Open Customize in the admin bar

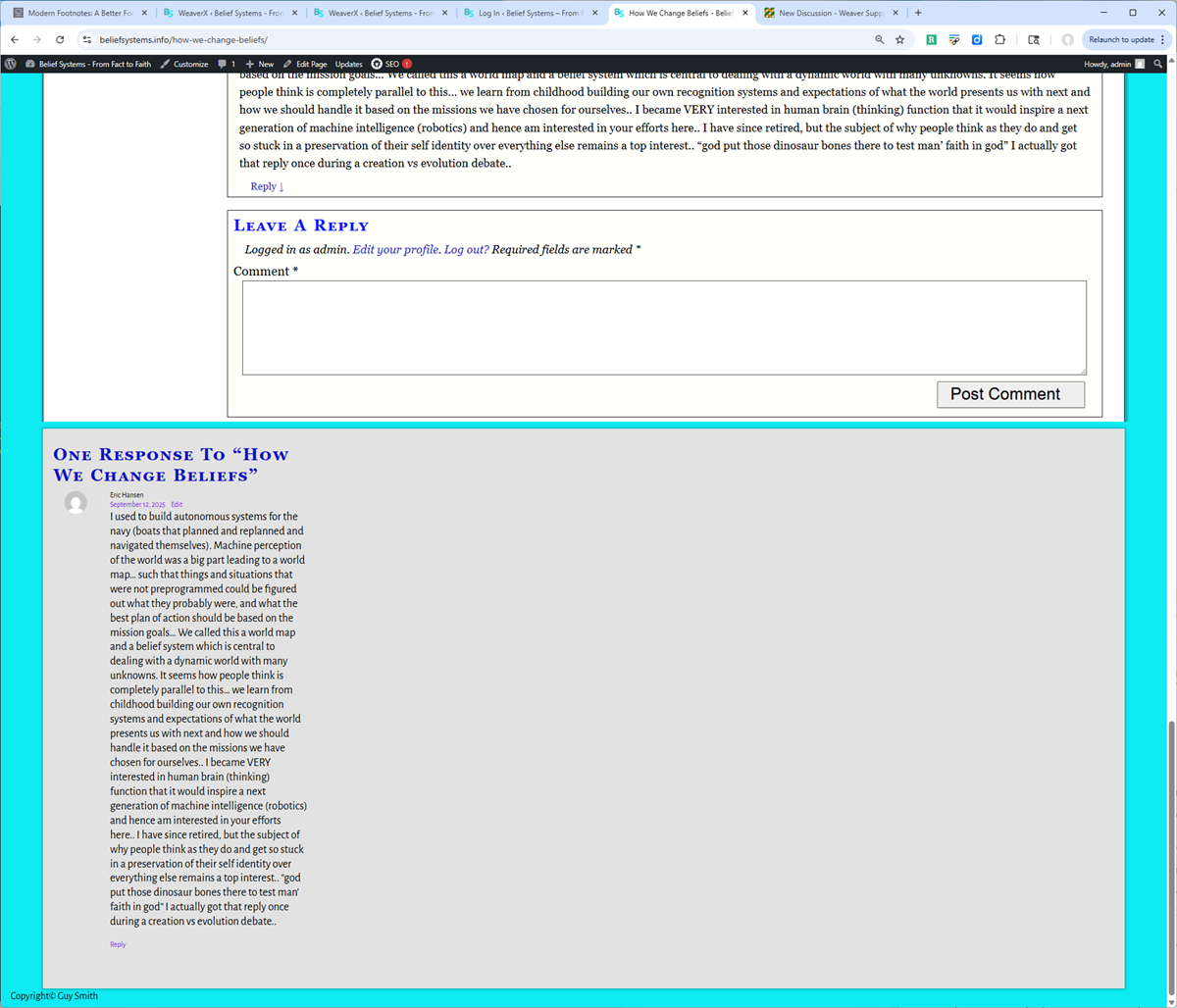click(183, 64)
